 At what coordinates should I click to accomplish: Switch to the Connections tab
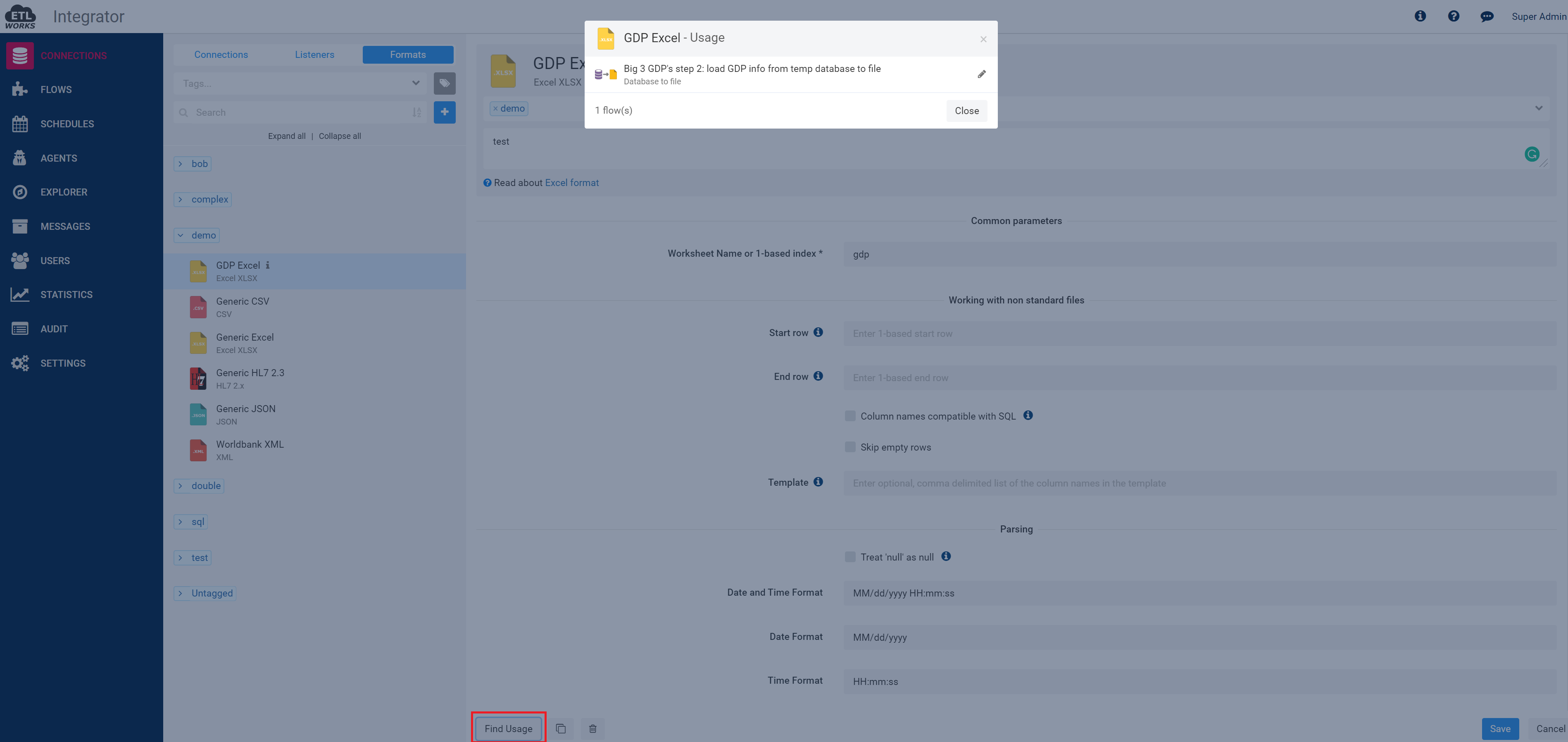click(221, 55)
